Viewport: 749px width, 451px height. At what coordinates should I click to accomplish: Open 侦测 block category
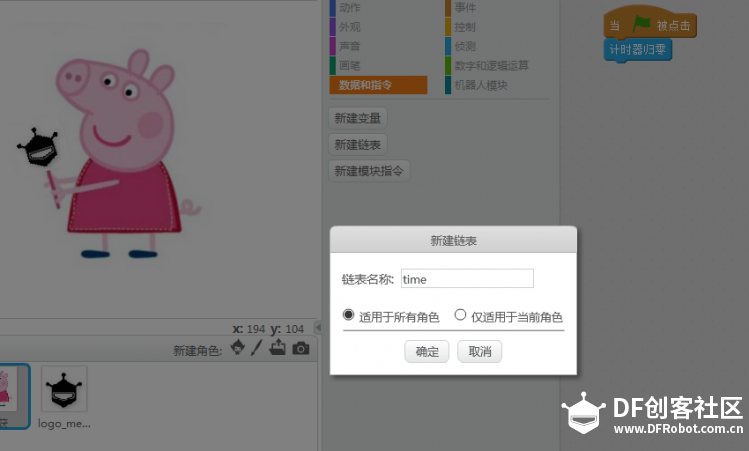point(465,46)
